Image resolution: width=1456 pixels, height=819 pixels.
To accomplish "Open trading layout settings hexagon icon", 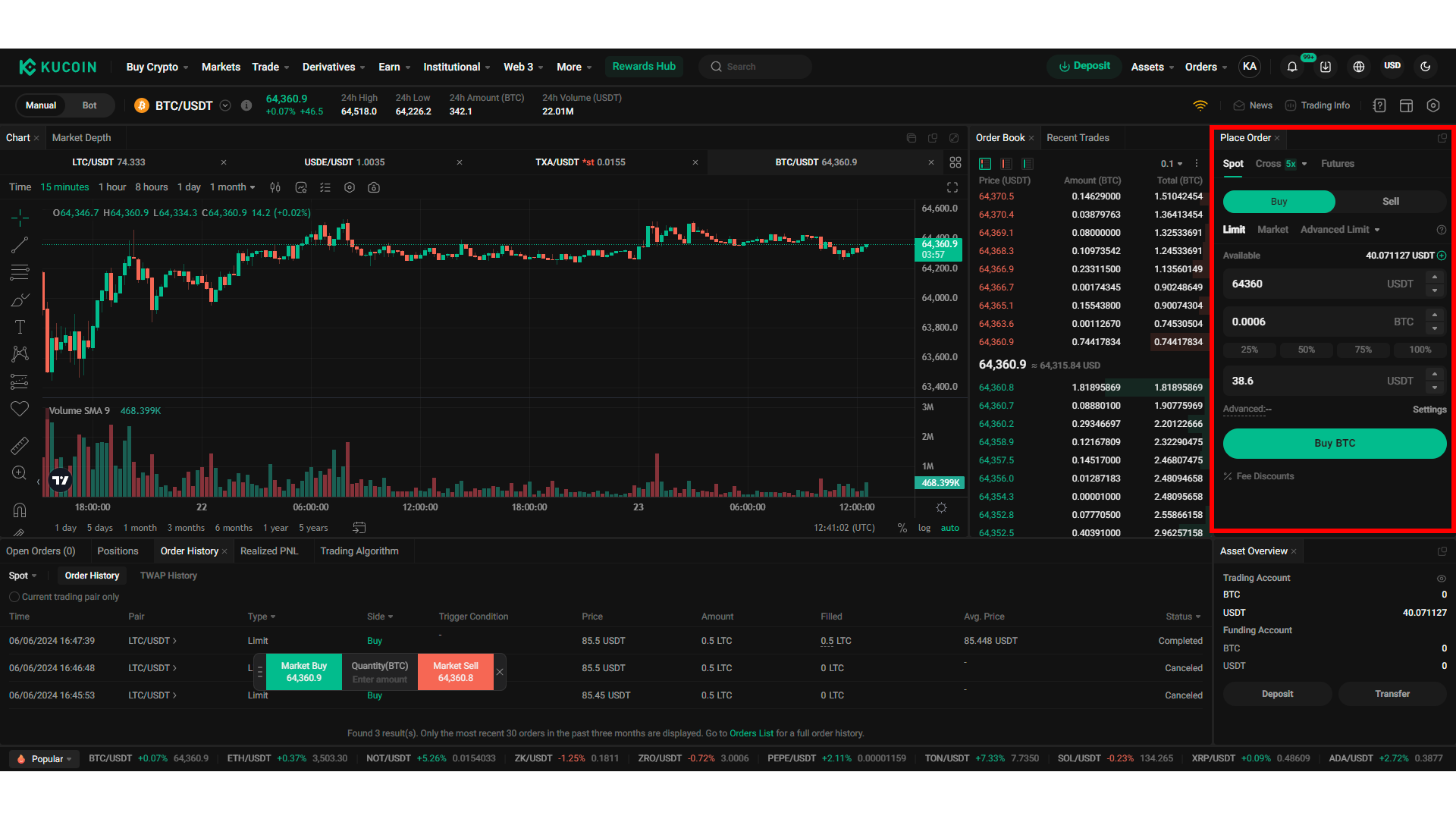I will (1433, 105).
